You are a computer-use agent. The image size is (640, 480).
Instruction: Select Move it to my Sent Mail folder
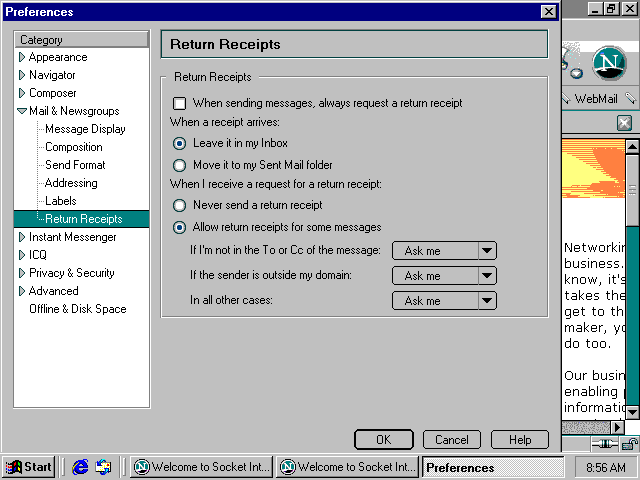[180, 165]
